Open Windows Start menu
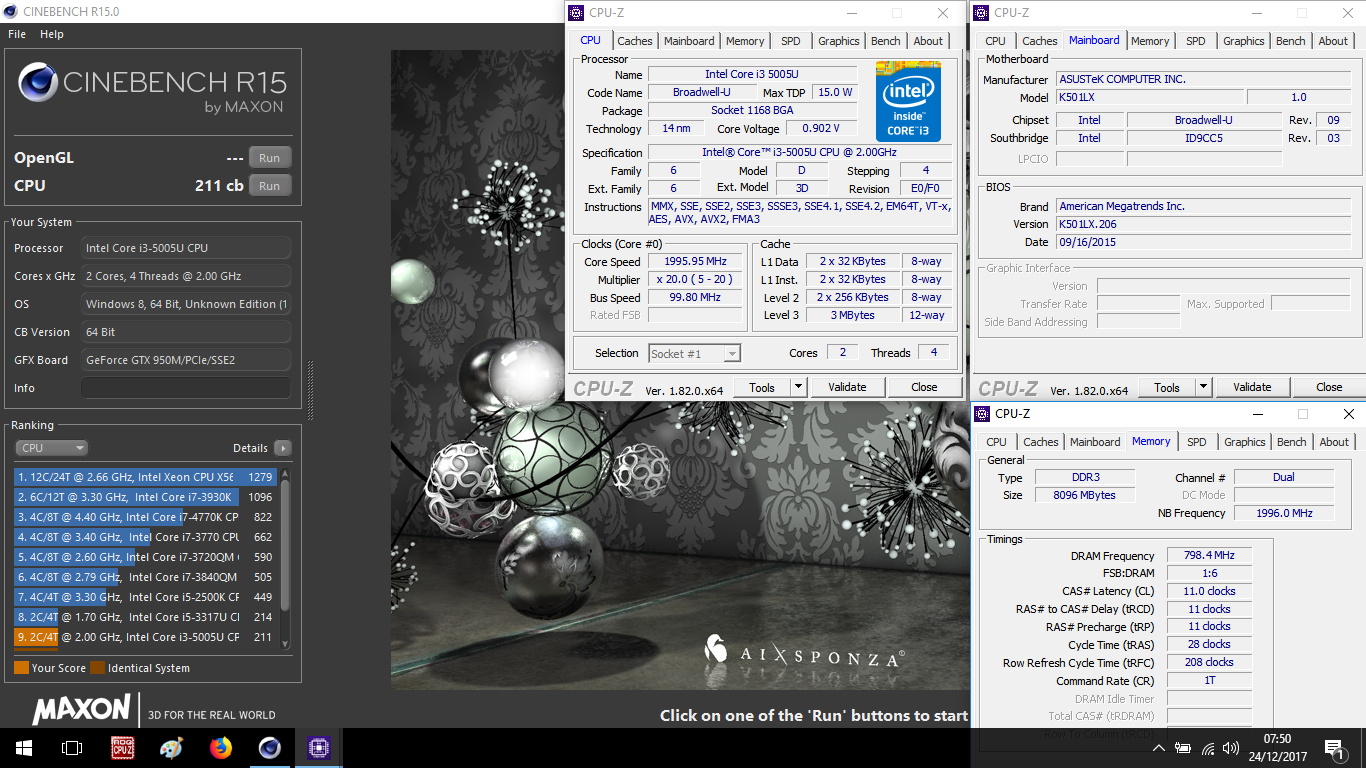This screenshot has height=768, width=1366. [x=23, y=747]
